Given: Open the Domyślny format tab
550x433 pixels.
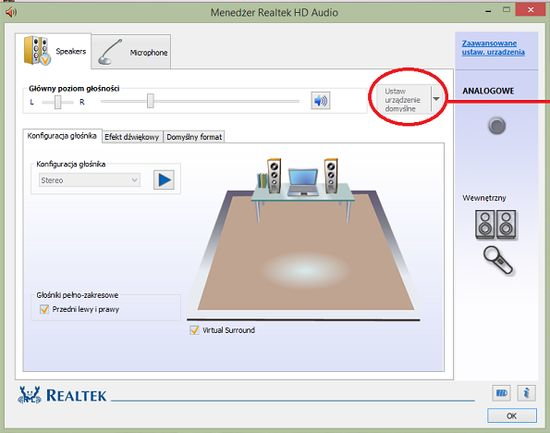Looking at the screenshot, I should (194, 137).
